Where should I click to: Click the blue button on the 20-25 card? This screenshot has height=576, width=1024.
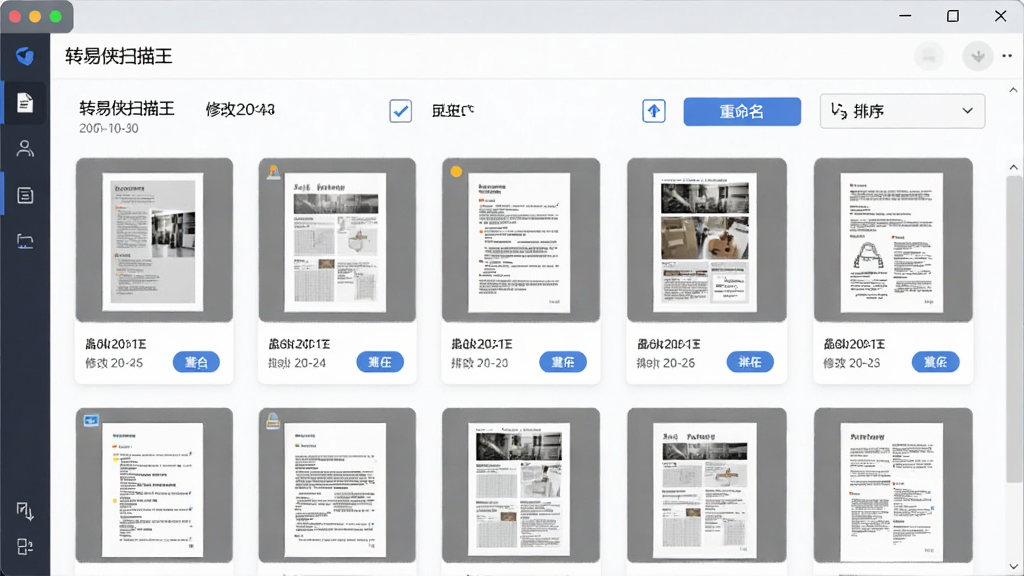point(196,362)
